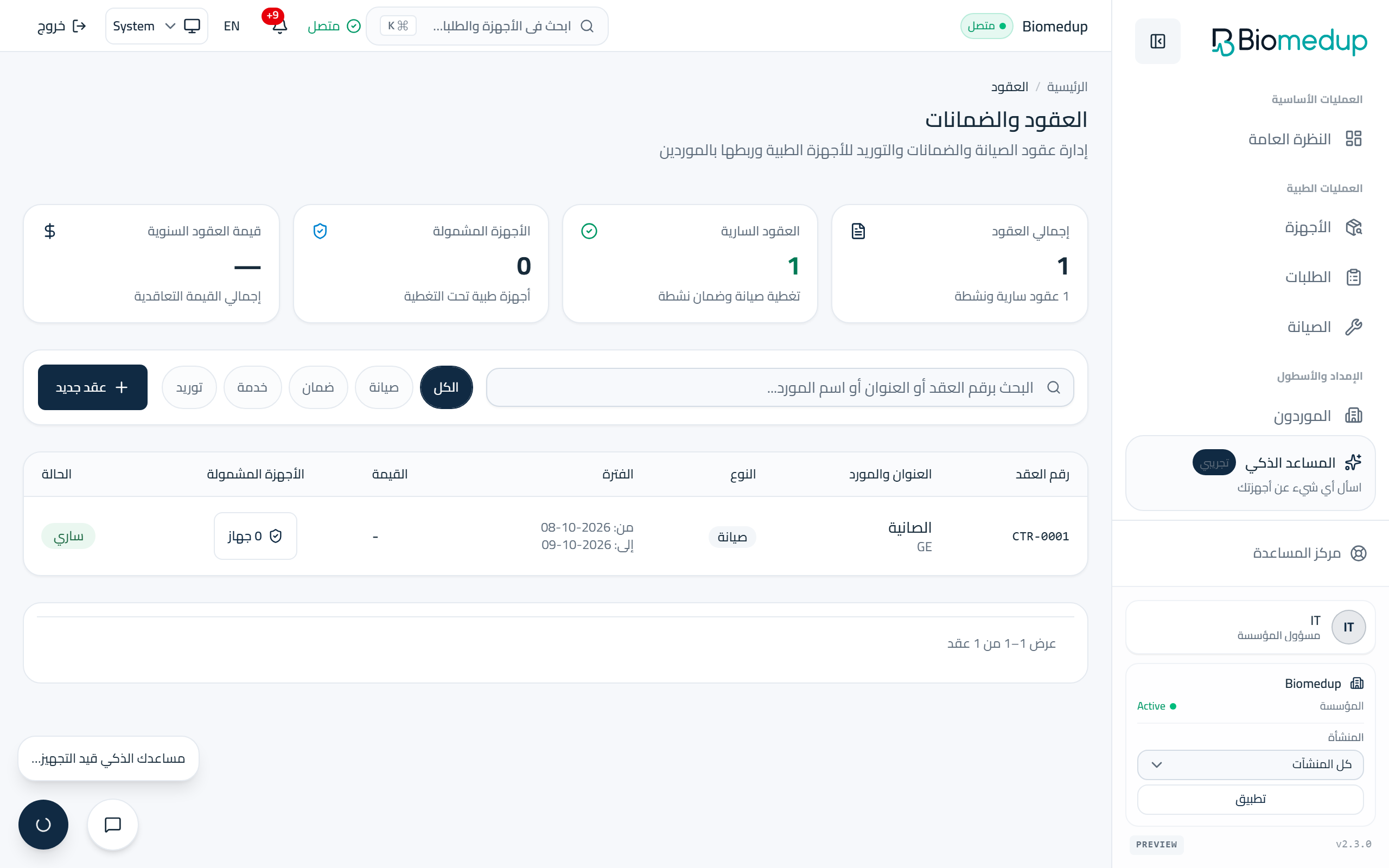The image size is (1389, 868).
Task: Click the dollar sign icon in annual value card
Action: (50, 231)
